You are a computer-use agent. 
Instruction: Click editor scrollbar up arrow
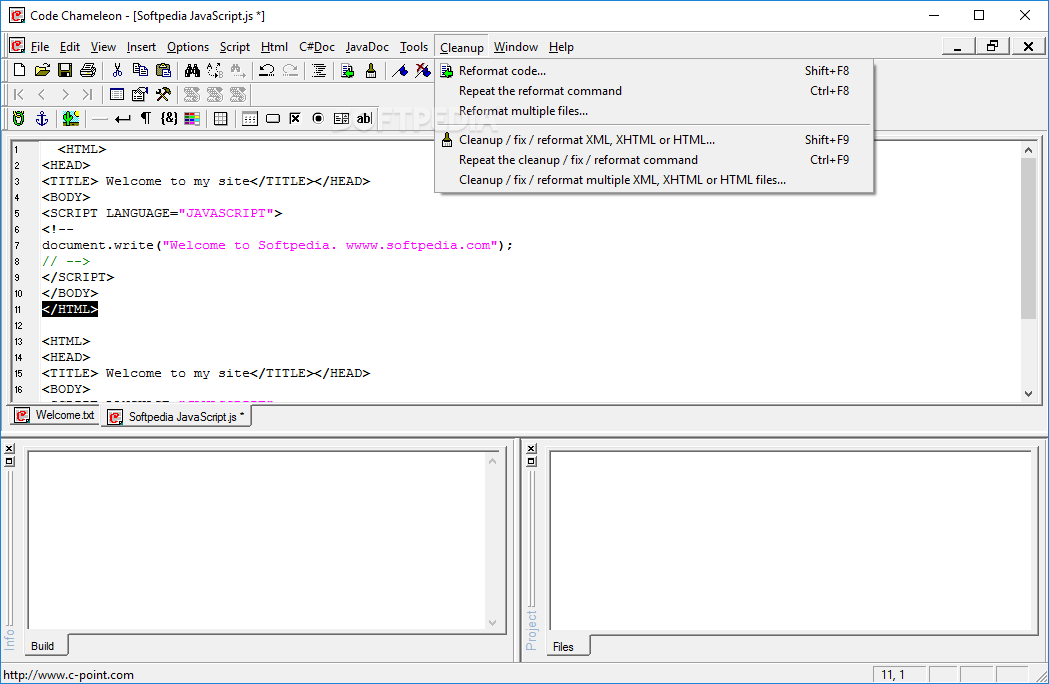1029,150
